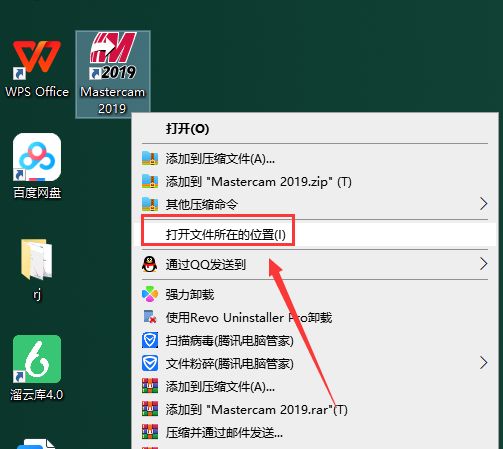Open 通过QQ发送到 menu entry

coord(315,264)
